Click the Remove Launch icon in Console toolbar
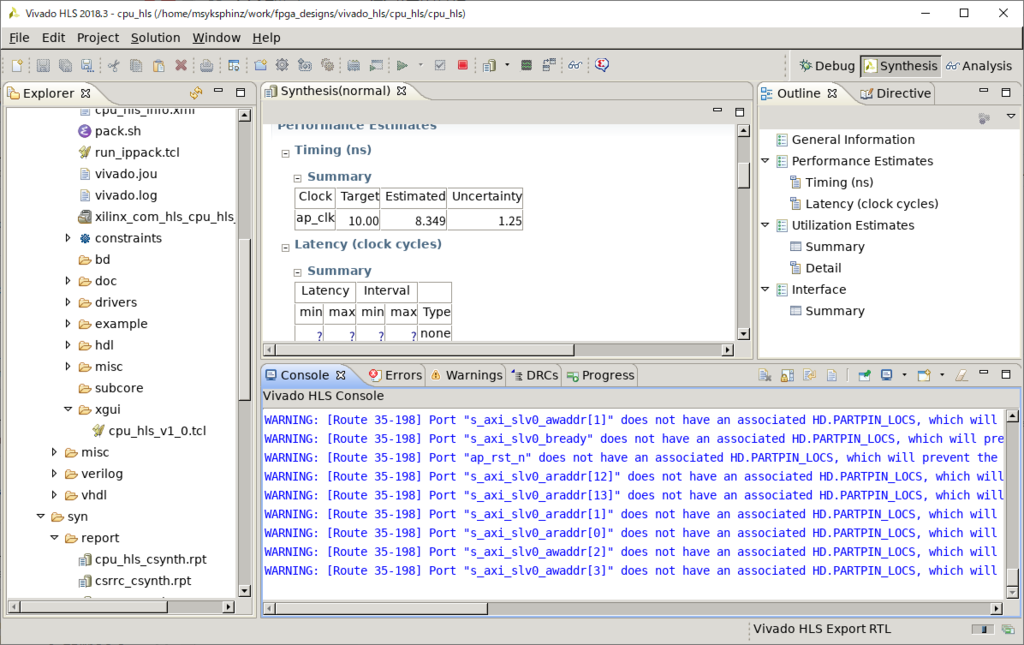Screen dimensions: 1024x645 (765, 375)
